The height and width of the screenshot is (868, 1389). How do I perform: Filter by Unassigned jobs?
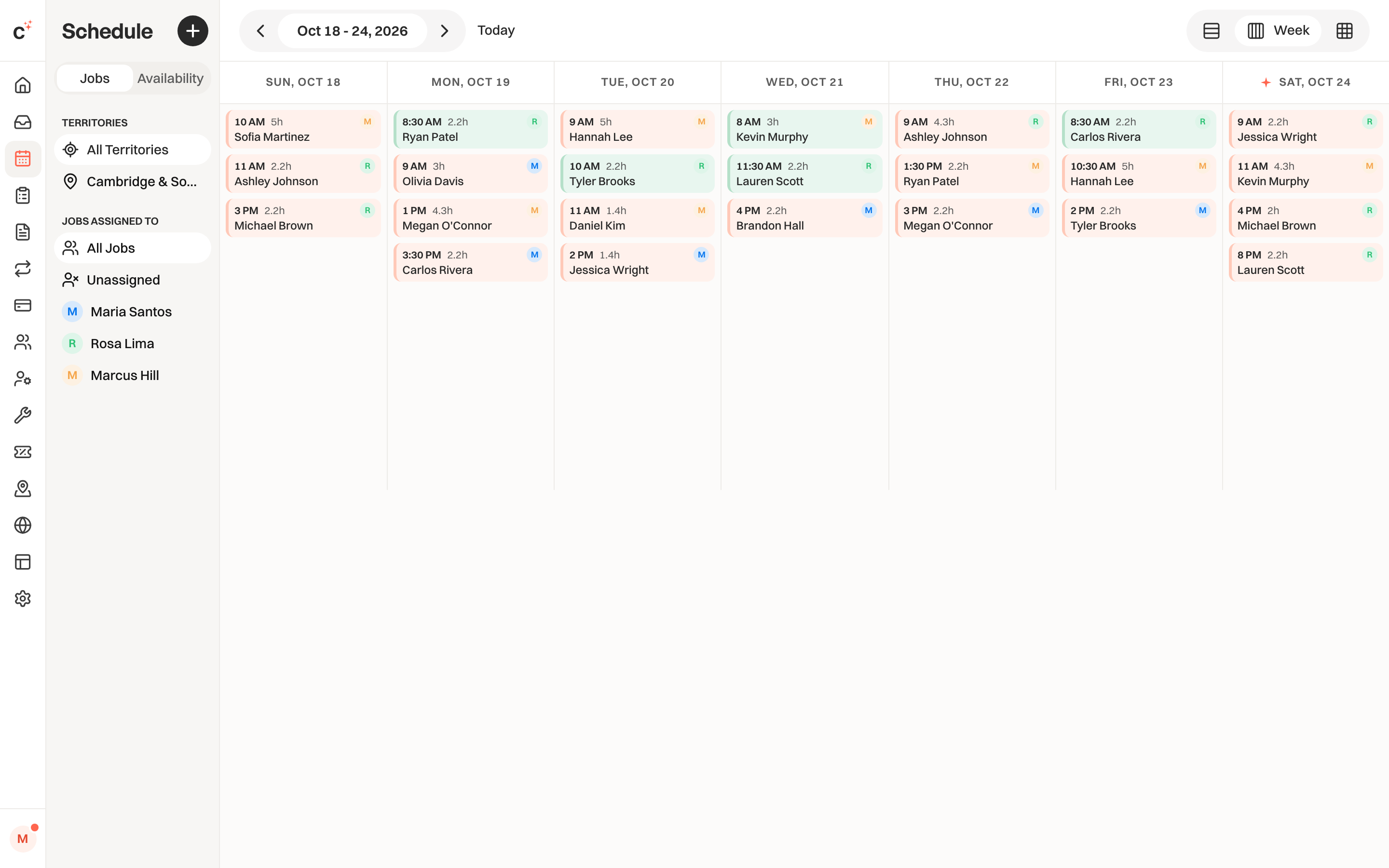coord(133,280)
